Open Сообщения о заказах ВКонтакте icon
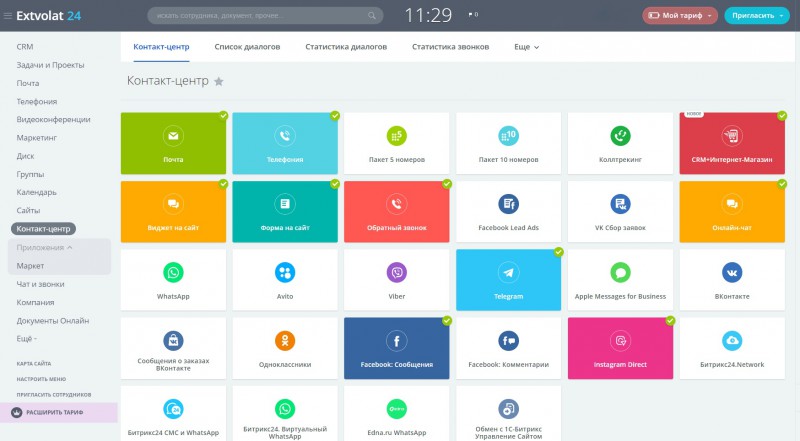 pyautogui.click(x=173, y=340)
